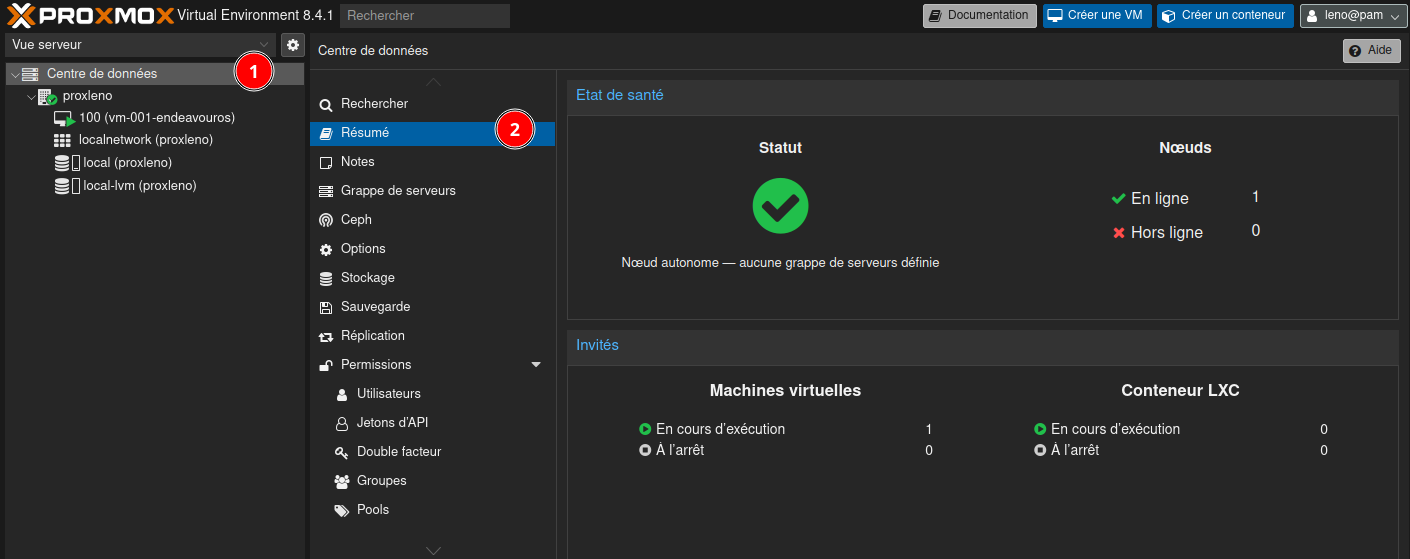This screenshot has width=1410, height=559.
Task: Open the Options menu entry
Action: (363, 249)
